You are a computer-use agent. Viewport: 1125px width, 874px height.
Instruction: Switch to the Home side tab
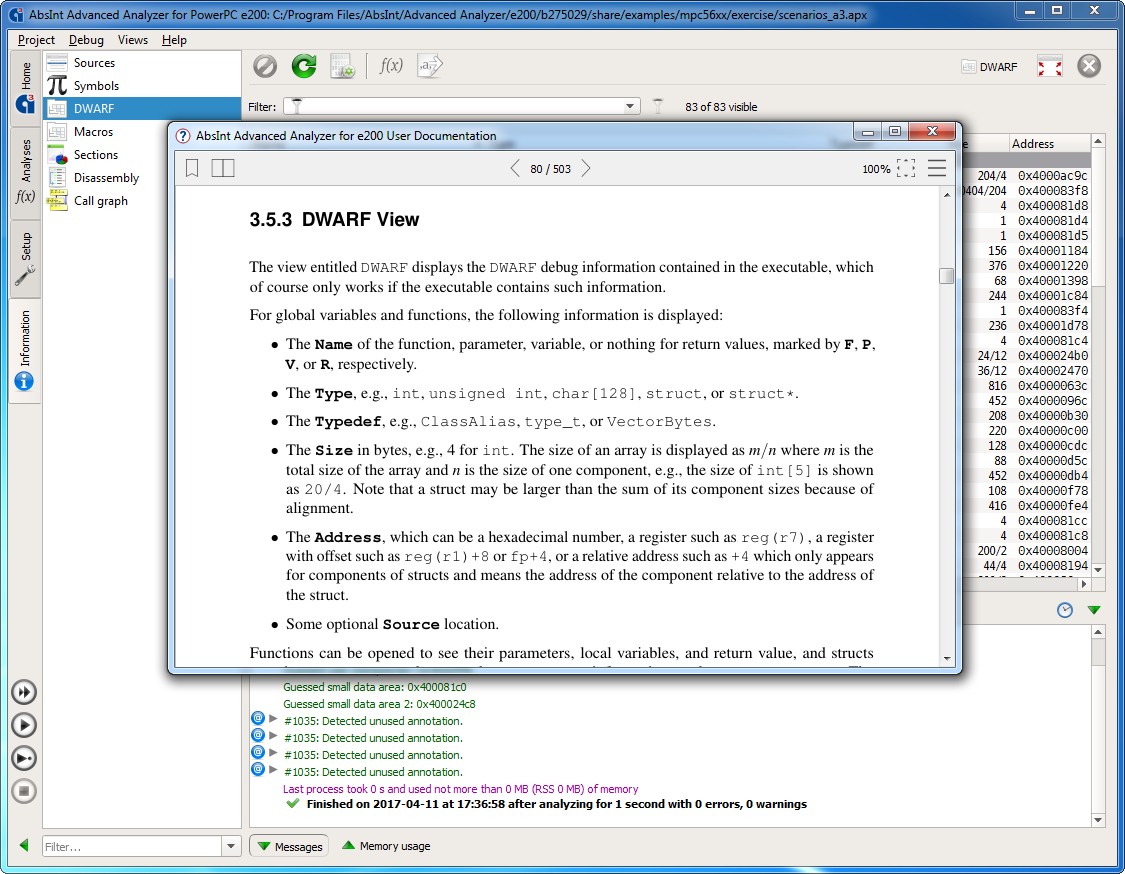pyautogui.click(x=25, y=87)
